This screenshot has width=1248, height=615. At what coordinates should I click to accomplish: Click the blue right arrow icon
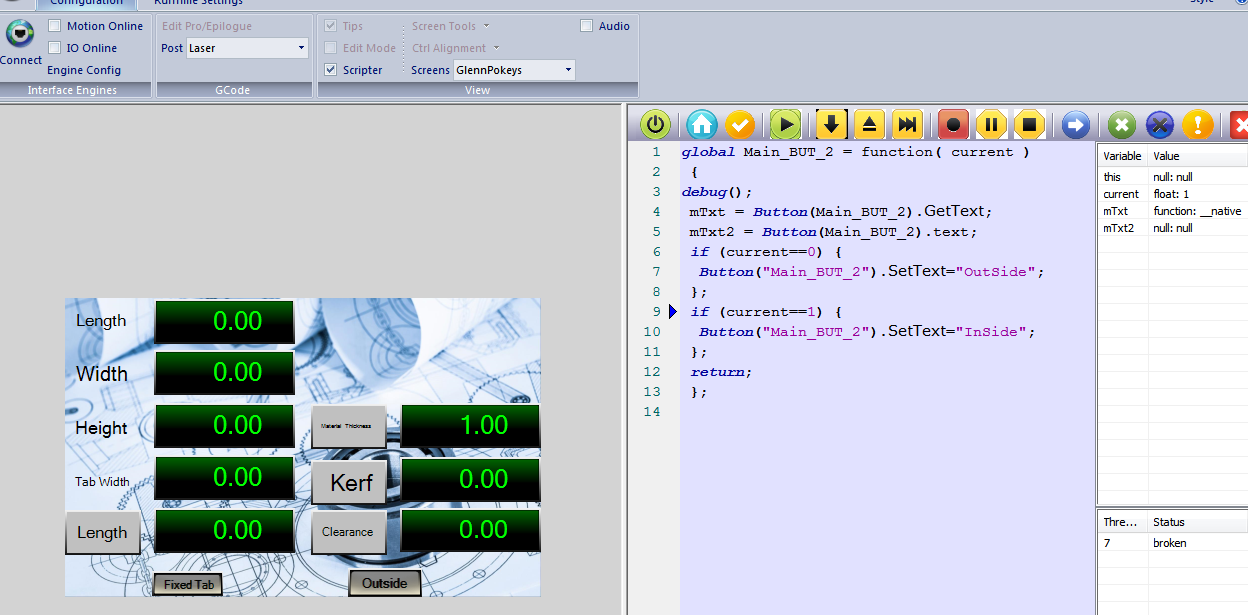(1075, 125)
